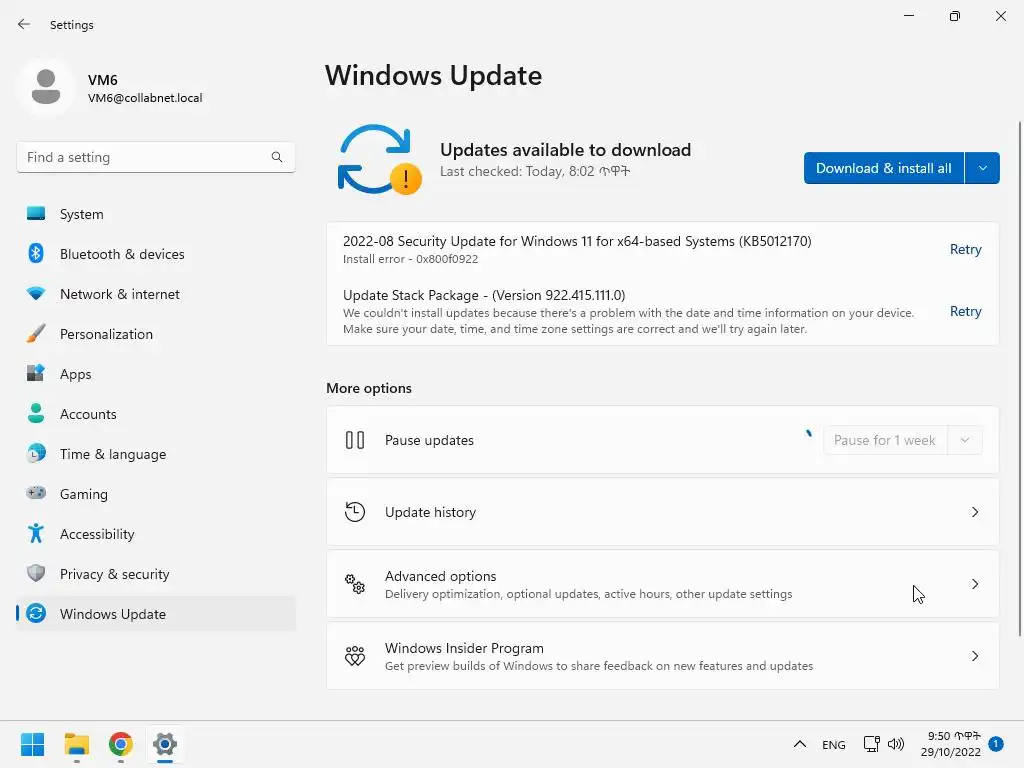Click Download & install all button

[884, 168]
